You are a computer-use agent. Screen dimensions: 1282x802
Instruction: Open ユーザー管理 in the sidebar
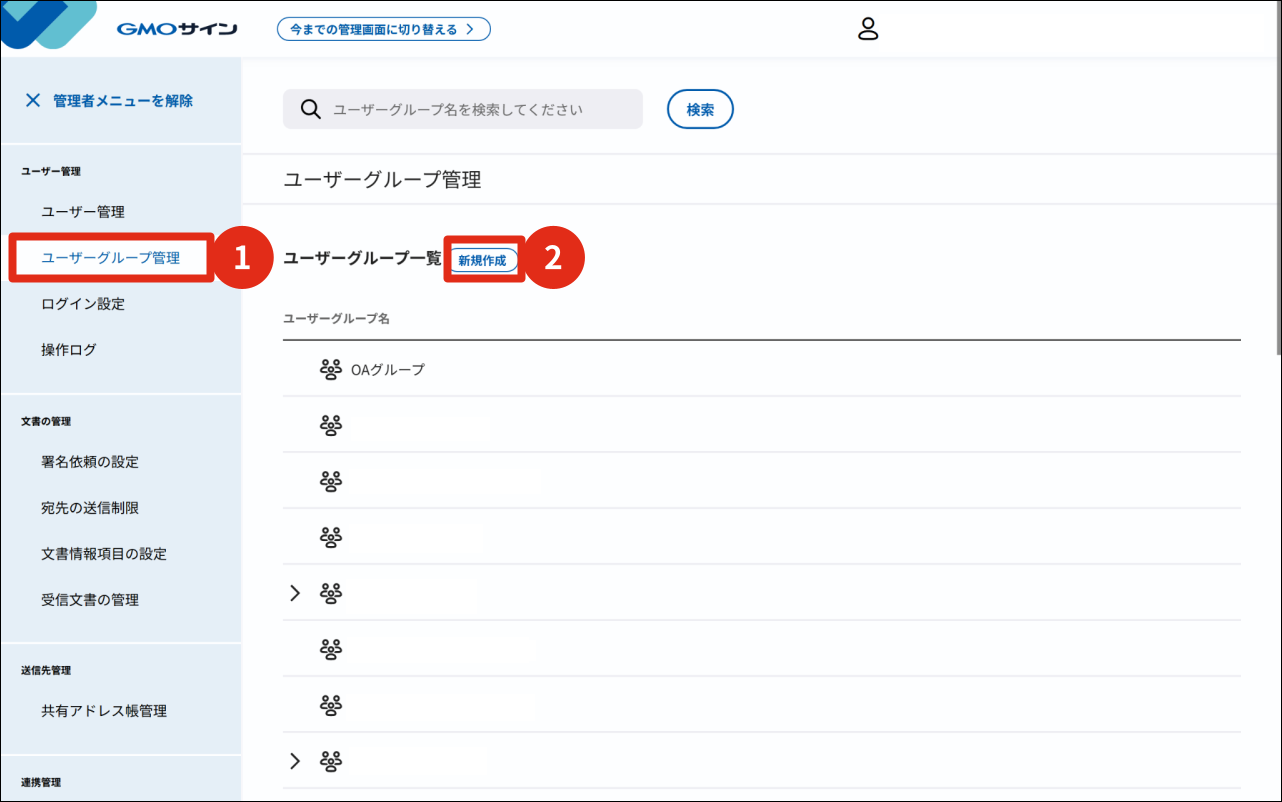83,212
